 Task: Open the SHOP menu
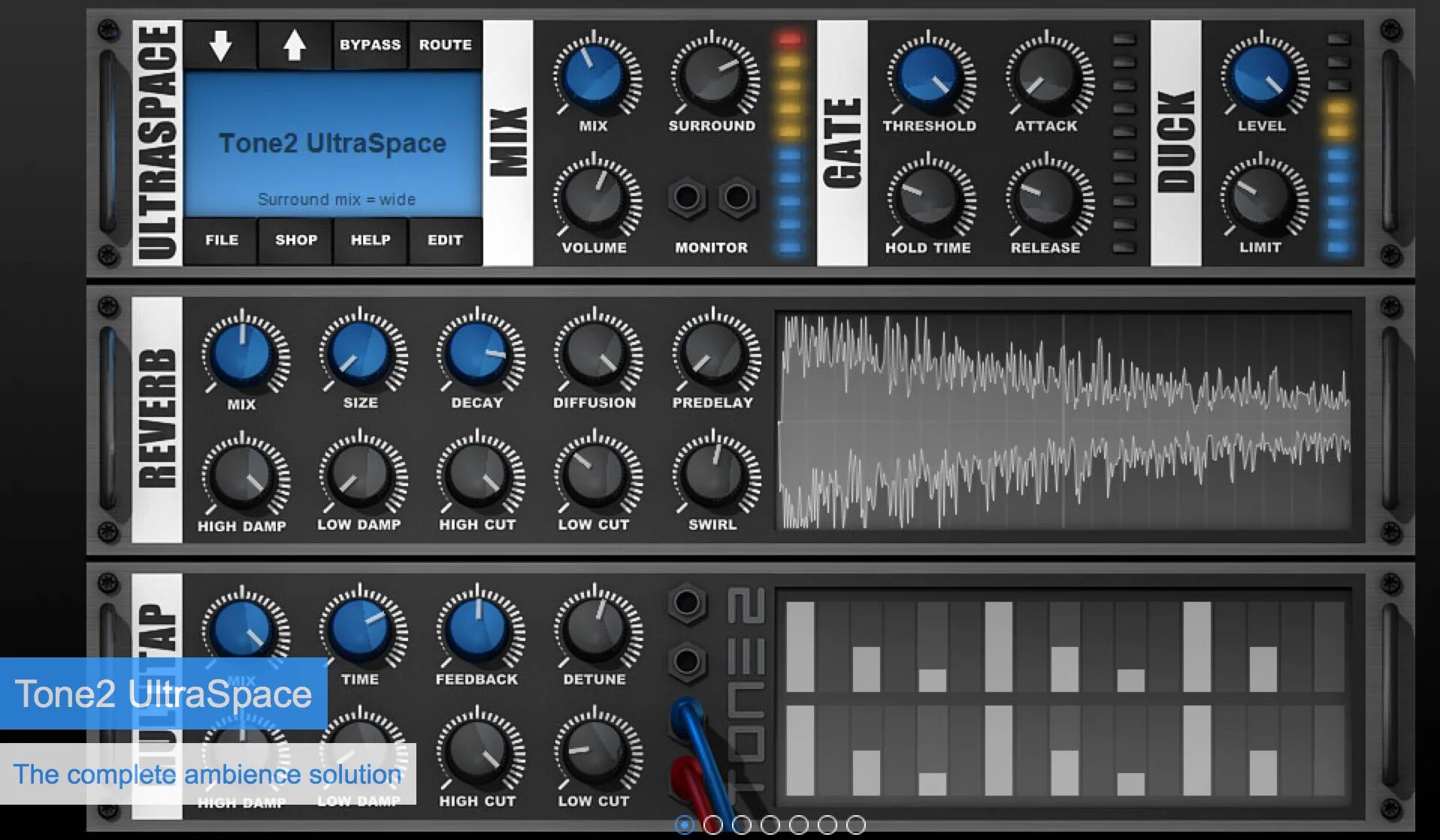point(295,240)
